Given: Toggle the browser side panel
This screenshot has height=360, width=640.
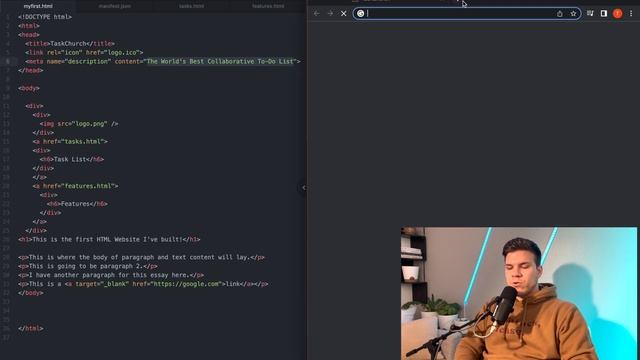Looking at the screenshot, I should (604, 13).
